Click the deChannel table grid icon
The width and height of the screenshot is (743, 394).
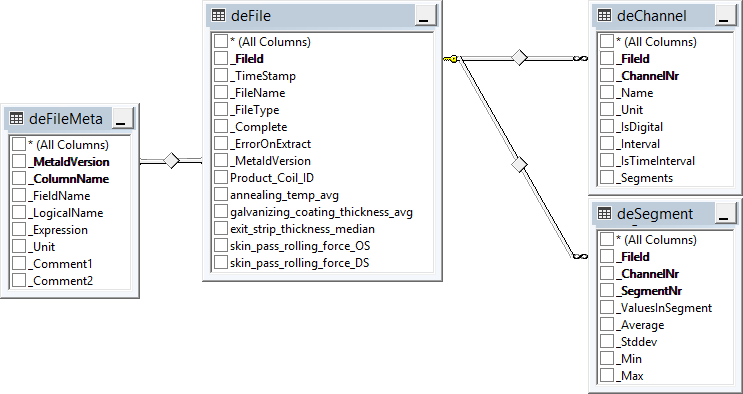point(604,16)
